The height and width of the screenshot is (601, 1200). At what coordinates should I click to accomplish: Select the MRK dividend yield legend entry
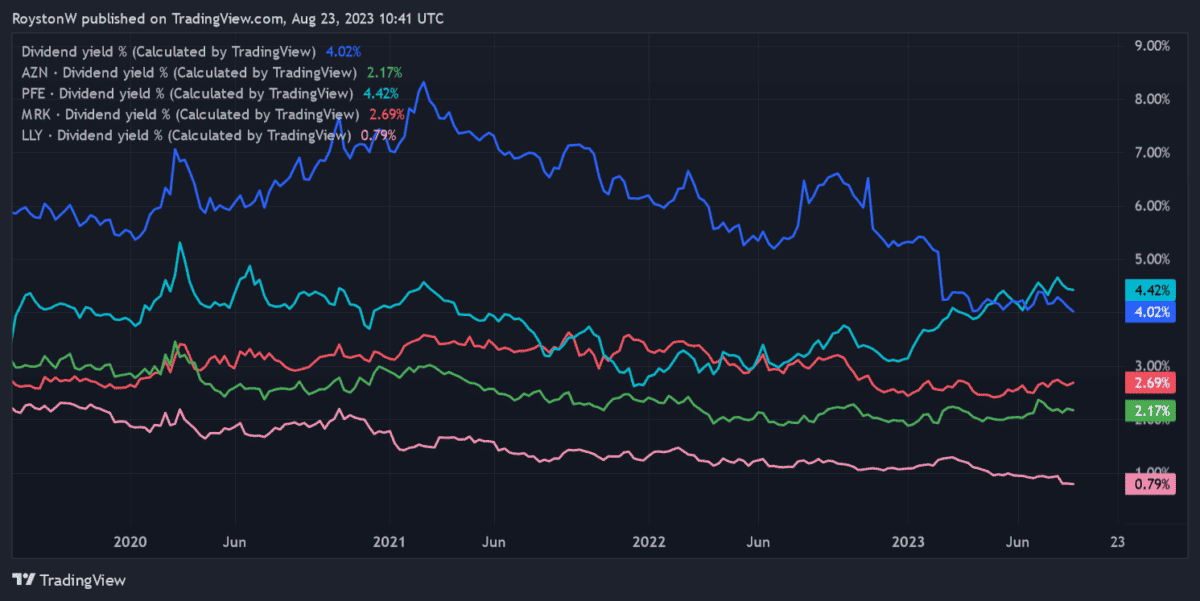tap(188, 114)
